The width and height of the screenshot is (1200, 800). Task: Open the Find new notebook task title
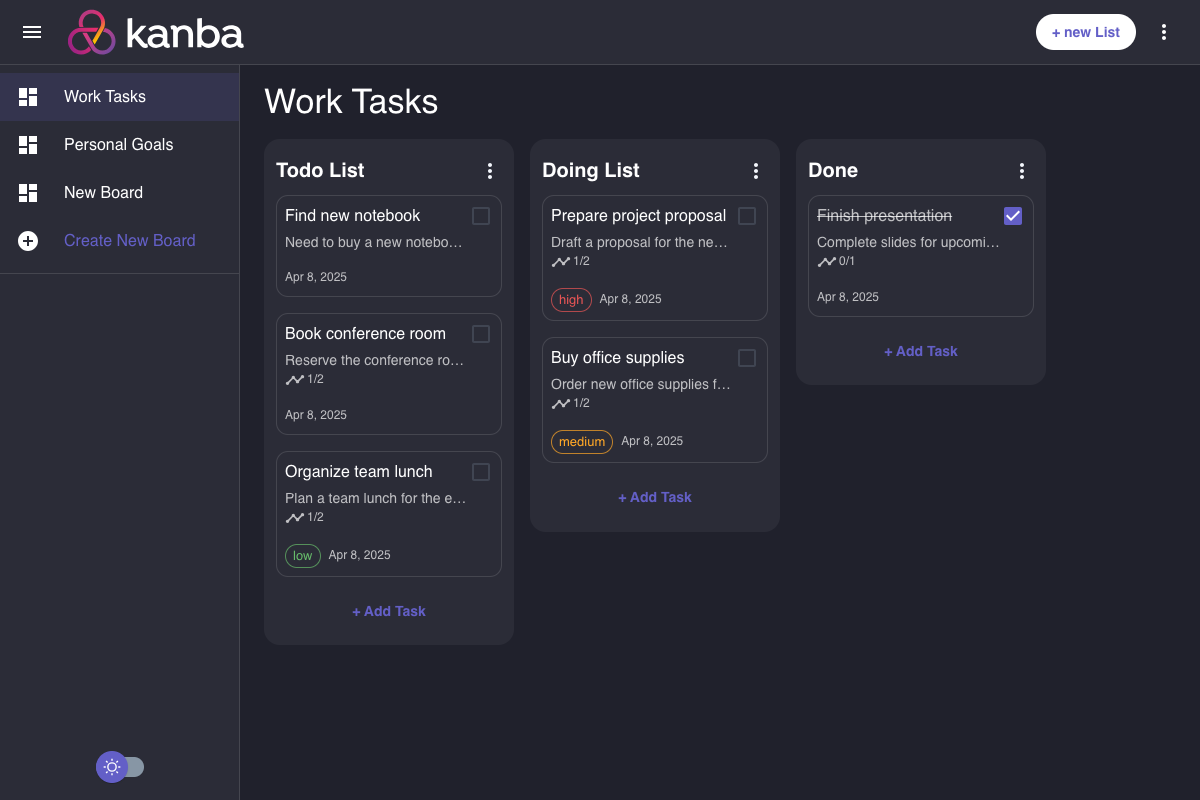click(353, 216)
